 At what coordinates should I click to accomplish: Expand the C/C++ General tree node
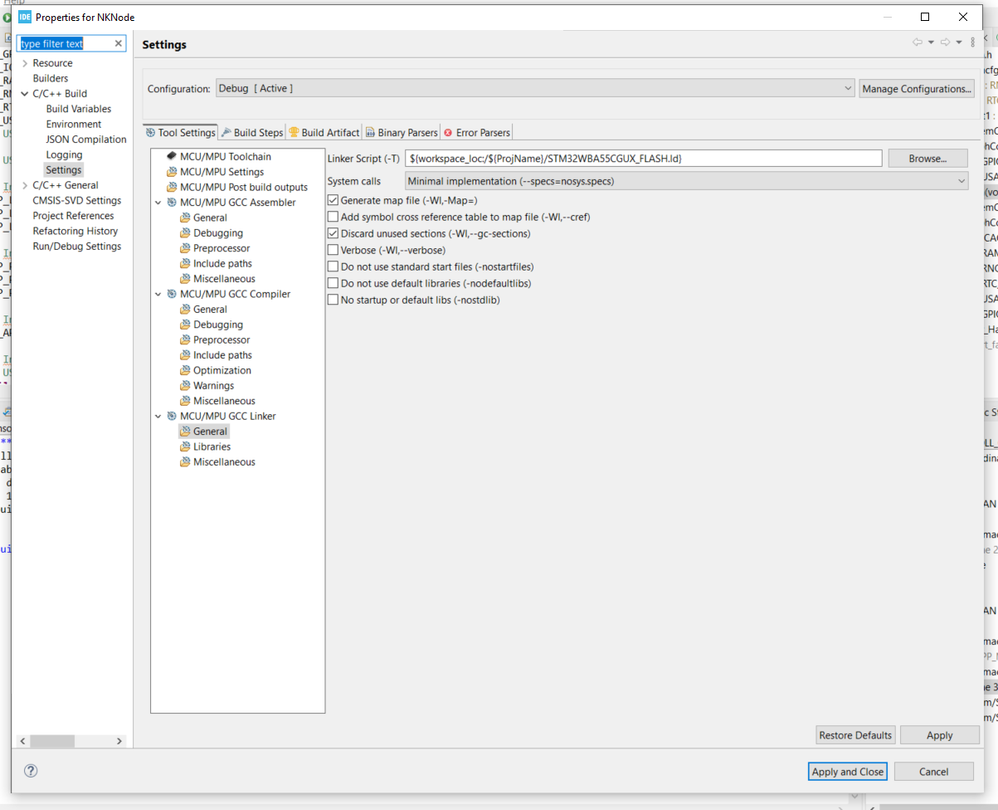click(25, 185)
